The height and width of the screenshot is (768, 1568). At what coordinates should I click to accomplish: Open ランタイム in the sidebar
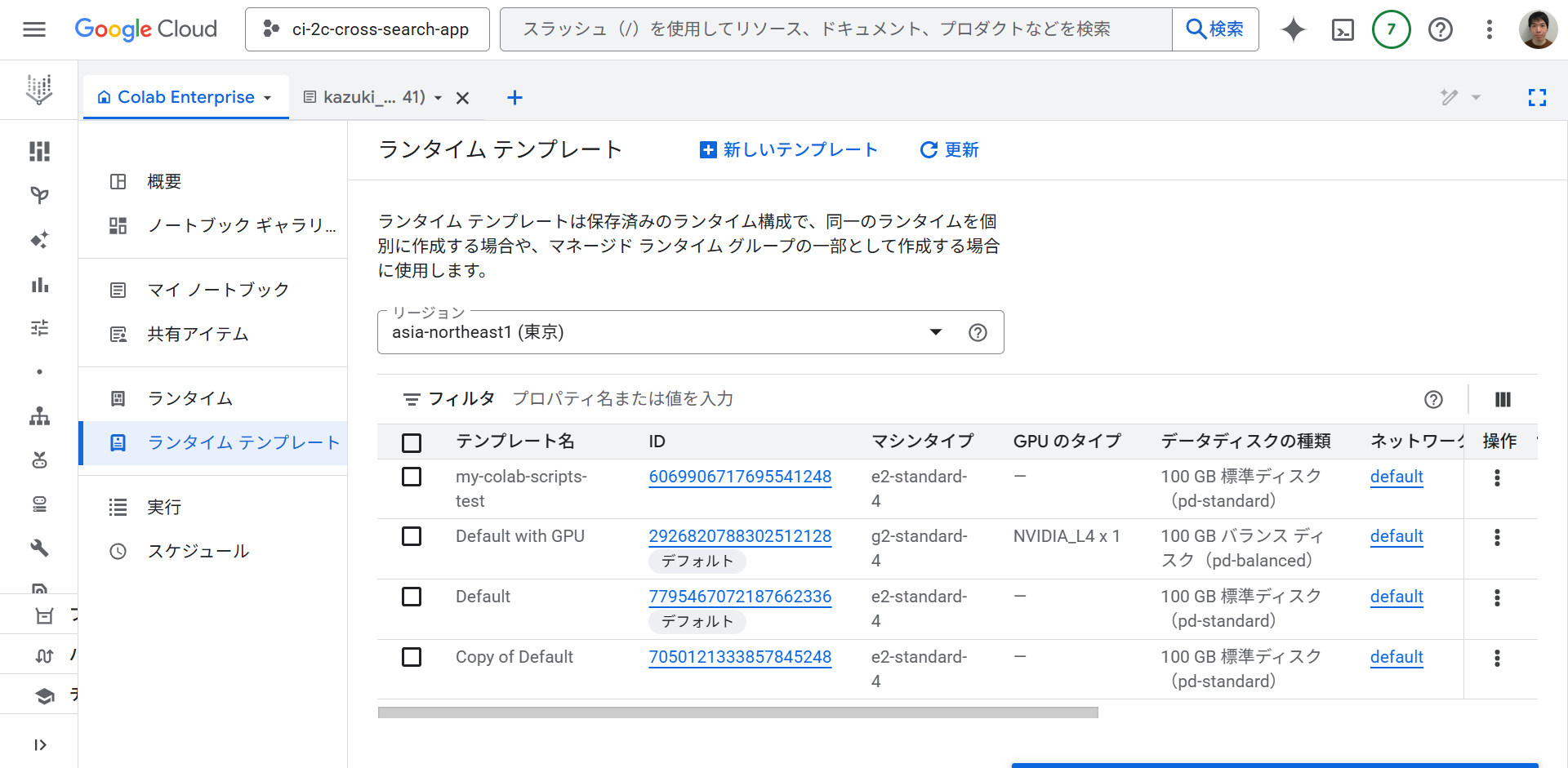(189, 398)
